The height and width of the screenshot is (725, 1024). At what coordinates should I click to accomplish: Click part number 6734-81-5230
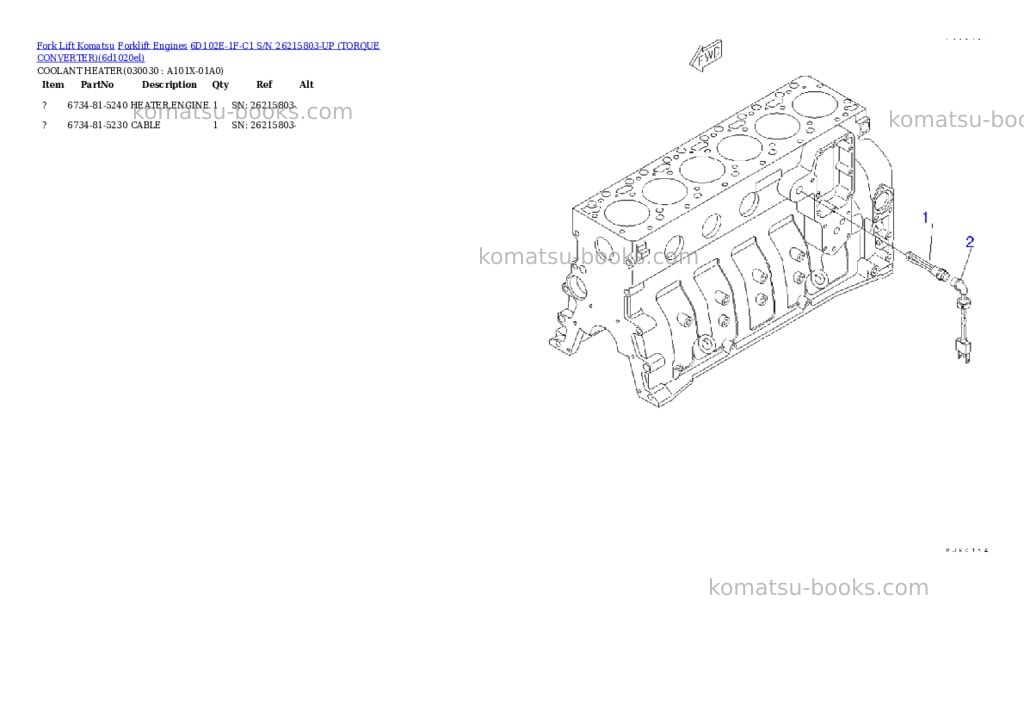point(97,125)
